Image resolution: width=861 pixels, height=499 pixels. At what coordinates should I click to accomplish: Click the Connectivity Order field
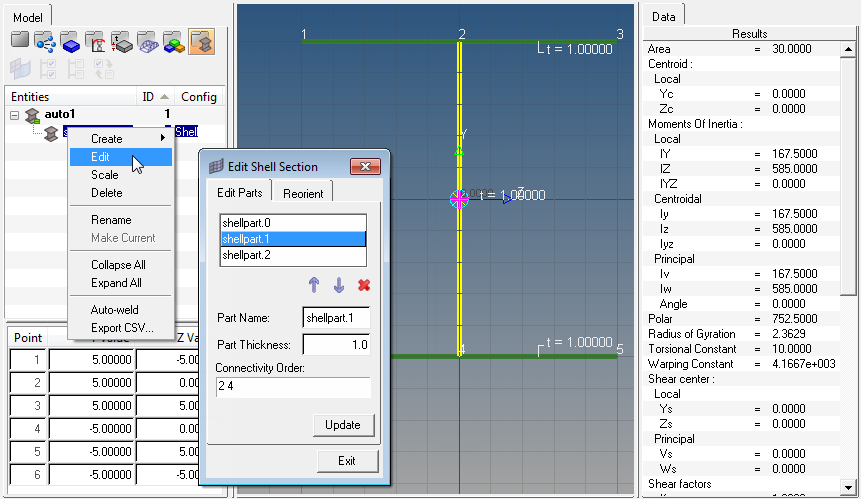pos(293,387)
